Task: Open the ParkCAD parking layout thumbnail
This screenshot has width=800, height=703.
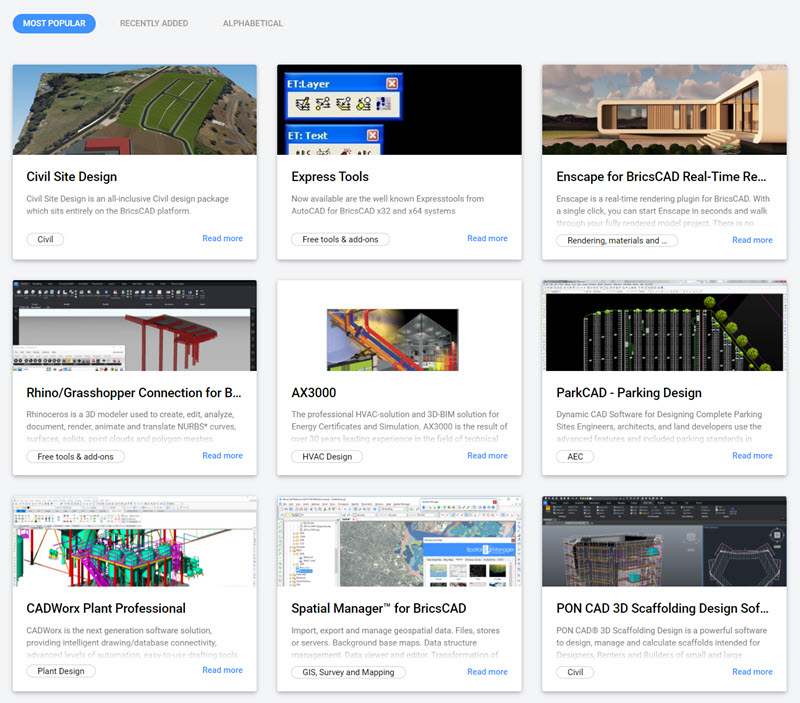Action: click(664, 325)
